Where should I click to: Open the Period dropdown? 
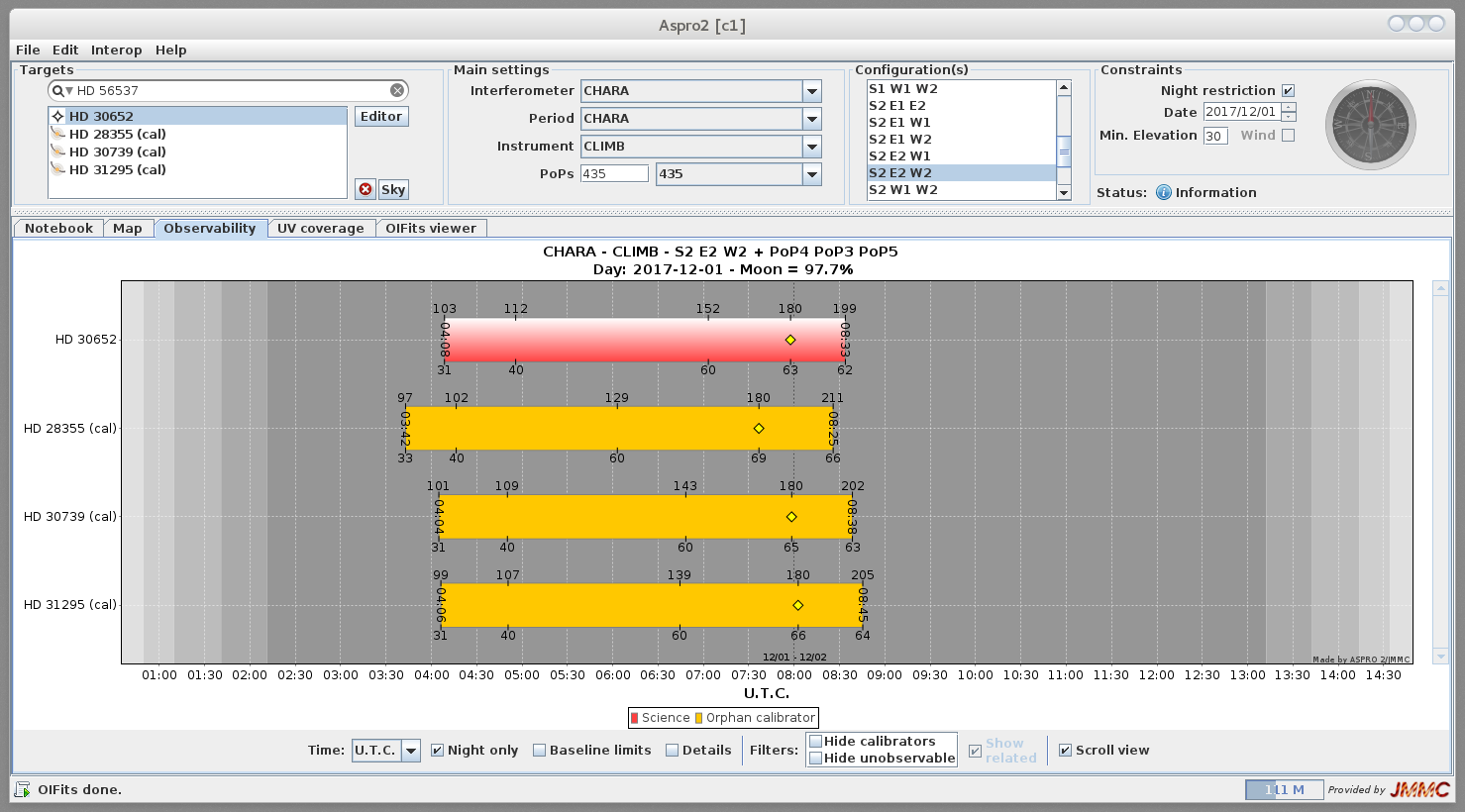[x=812, y=118]
